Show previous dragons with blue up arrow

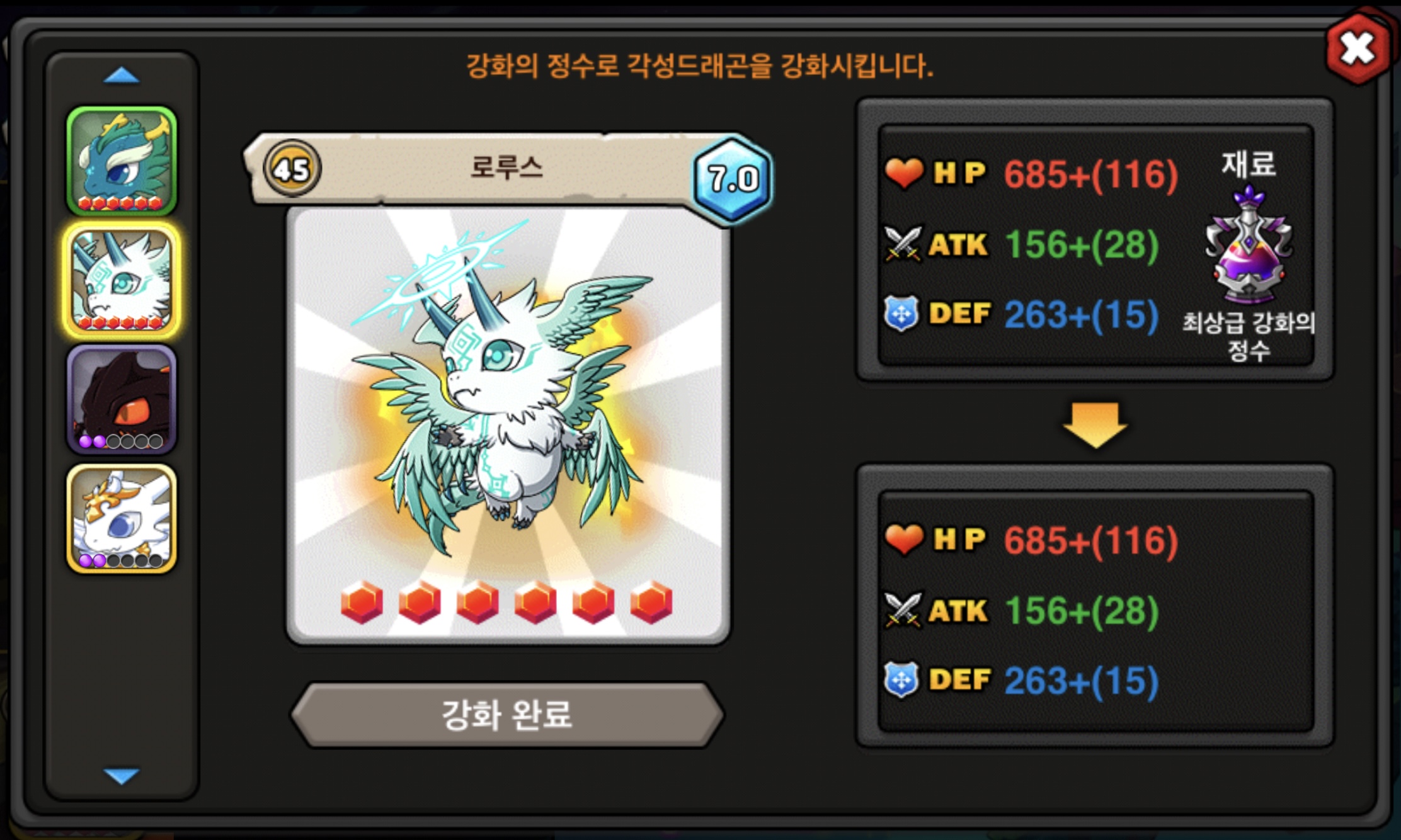point(121,76)
